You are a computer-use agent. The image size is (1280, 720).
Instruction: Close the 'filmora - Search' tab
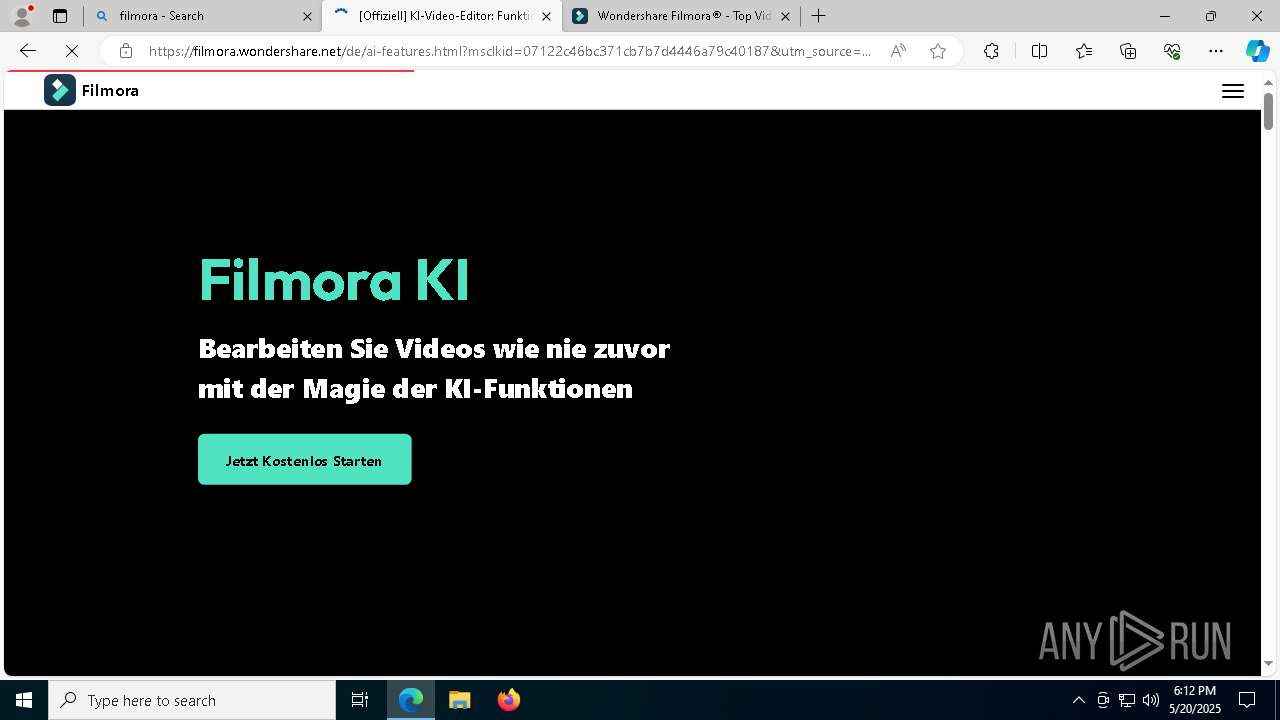(x=307, y=16)
